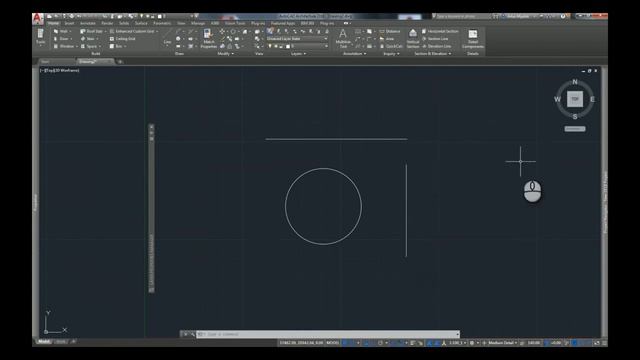Add a new drawing tab with plus
The height and width of the screenshot is (360, 640).
(120, 62)
